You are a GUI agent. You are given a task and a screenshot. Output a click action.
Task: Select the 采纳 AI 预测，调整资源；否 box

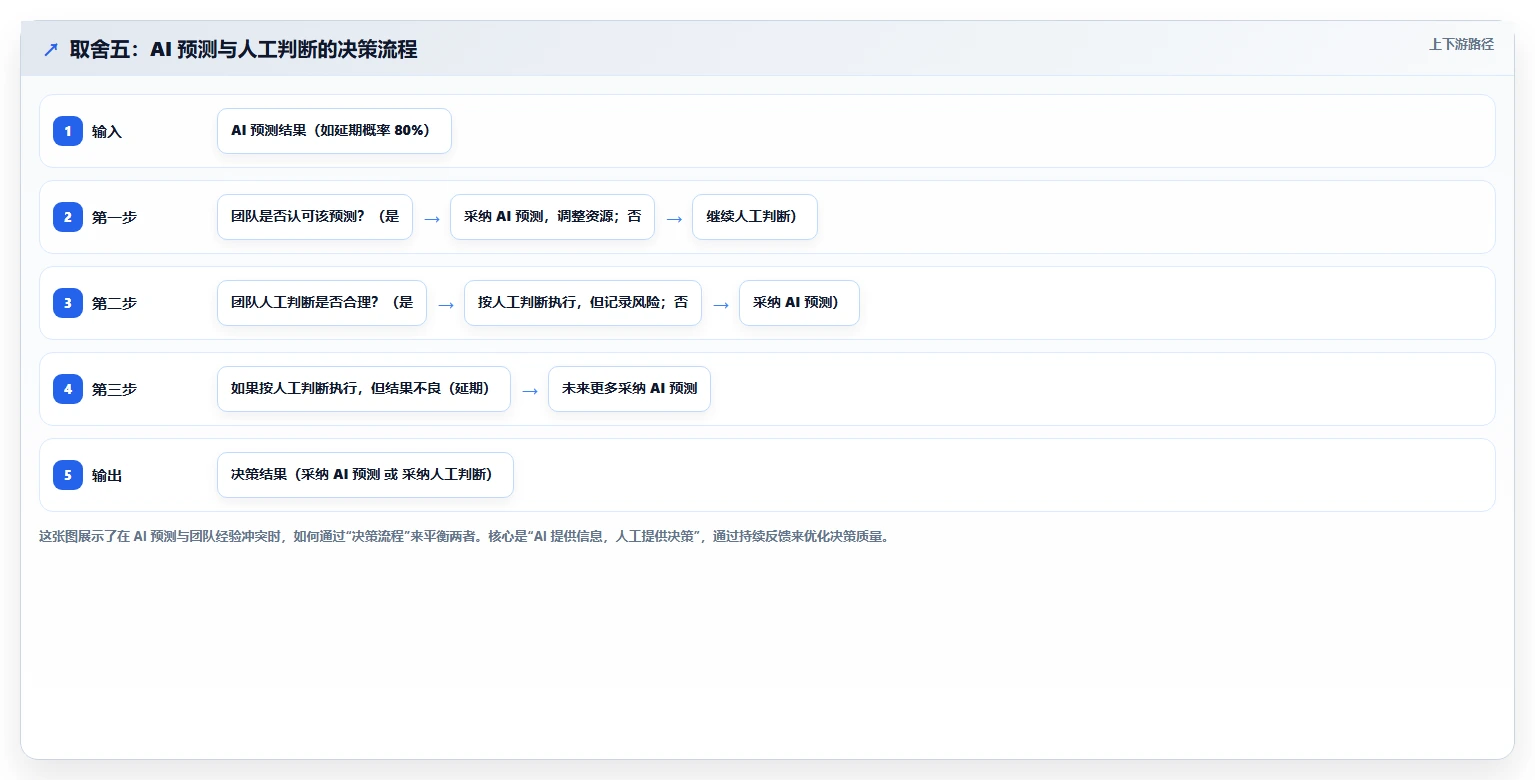click(x=552, y=217)
